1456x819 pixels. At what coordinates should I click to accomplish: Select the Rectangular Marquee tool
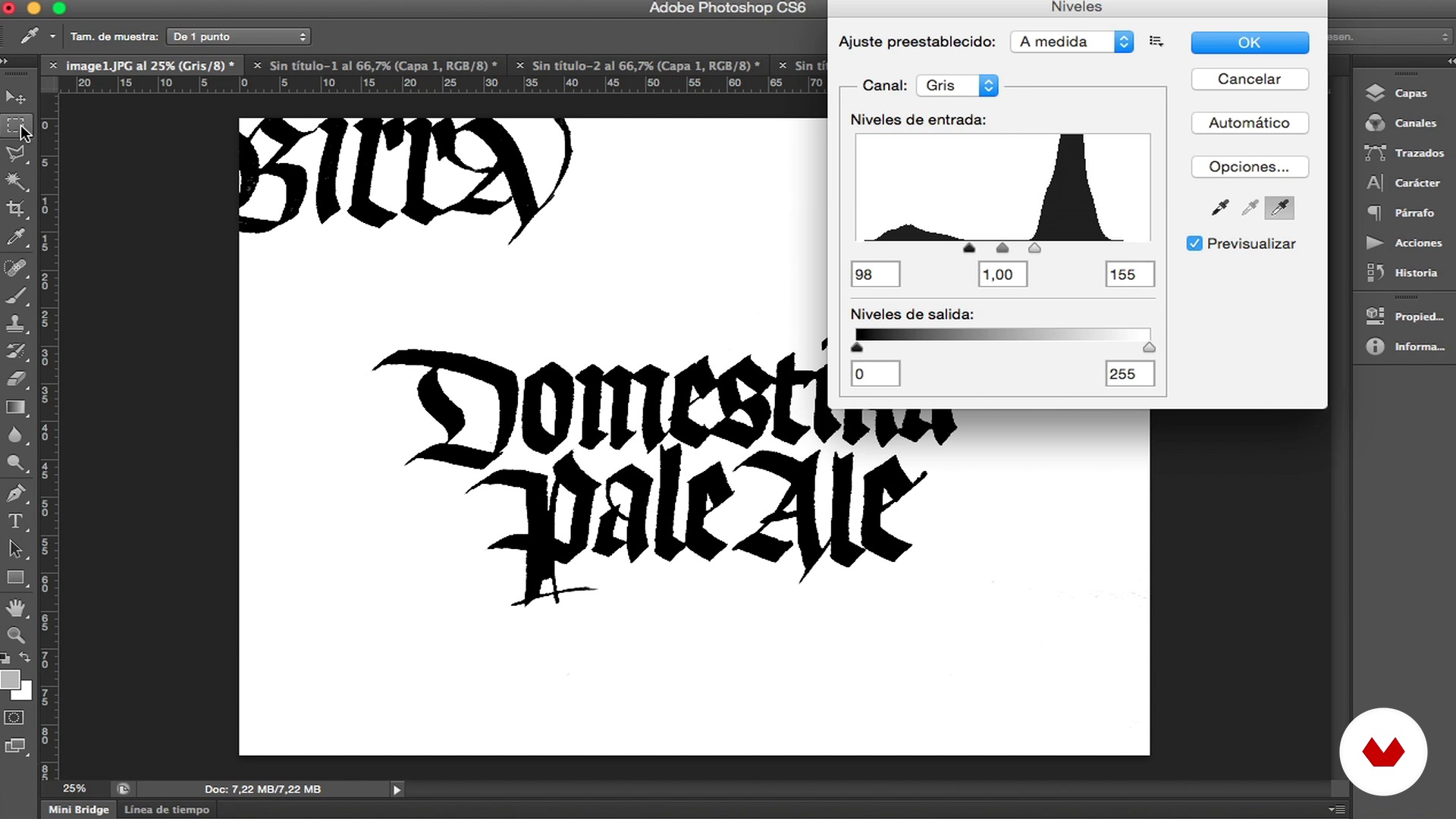15,125
